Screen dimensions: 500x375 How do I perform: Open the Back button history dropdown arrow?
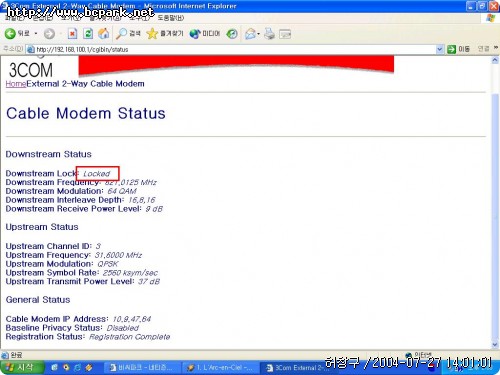click(36, 34)
